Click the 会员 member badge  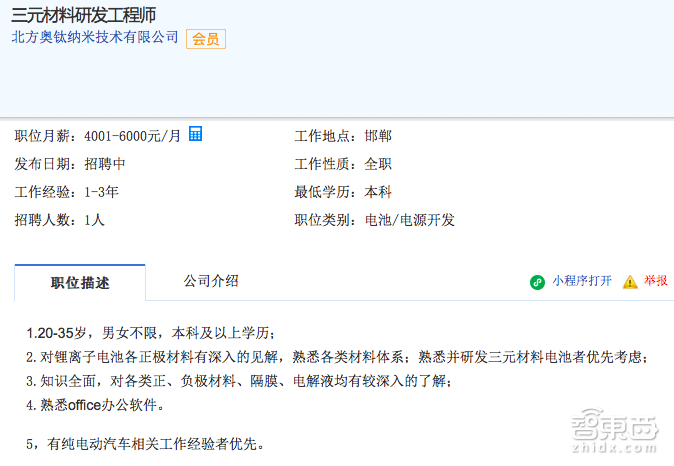(206, 39)
